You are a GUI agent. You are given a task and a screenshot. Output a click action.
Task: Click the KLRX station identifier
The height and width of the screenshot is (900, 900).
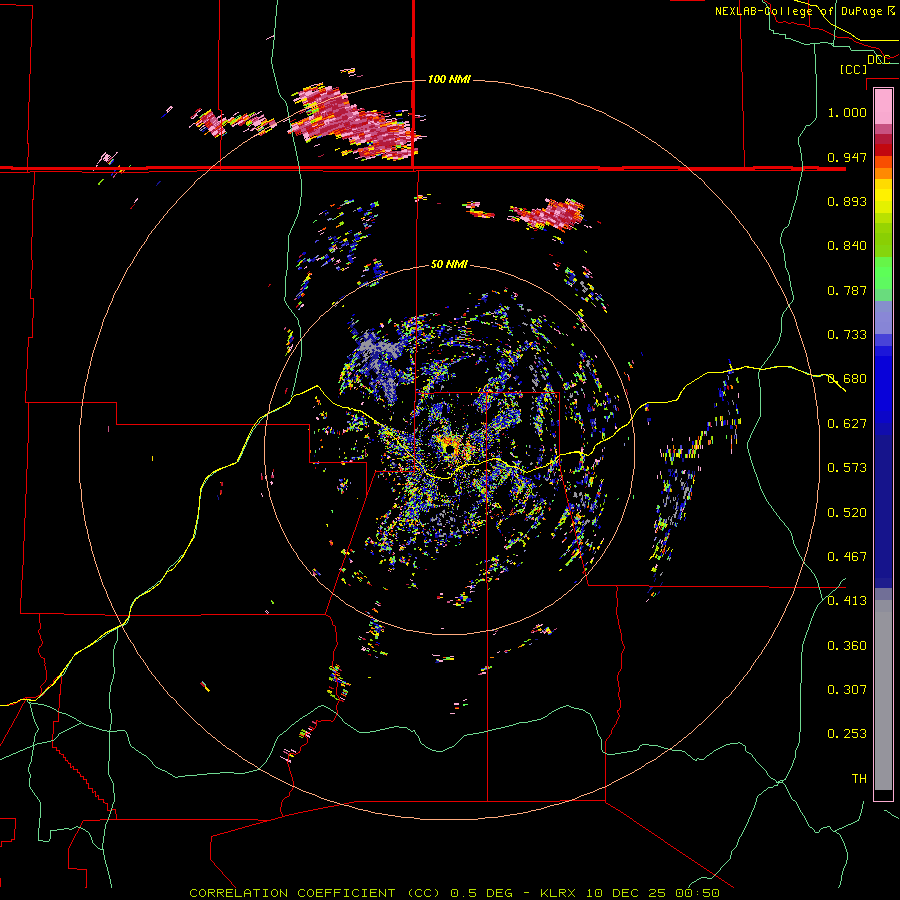pos(560,893)
